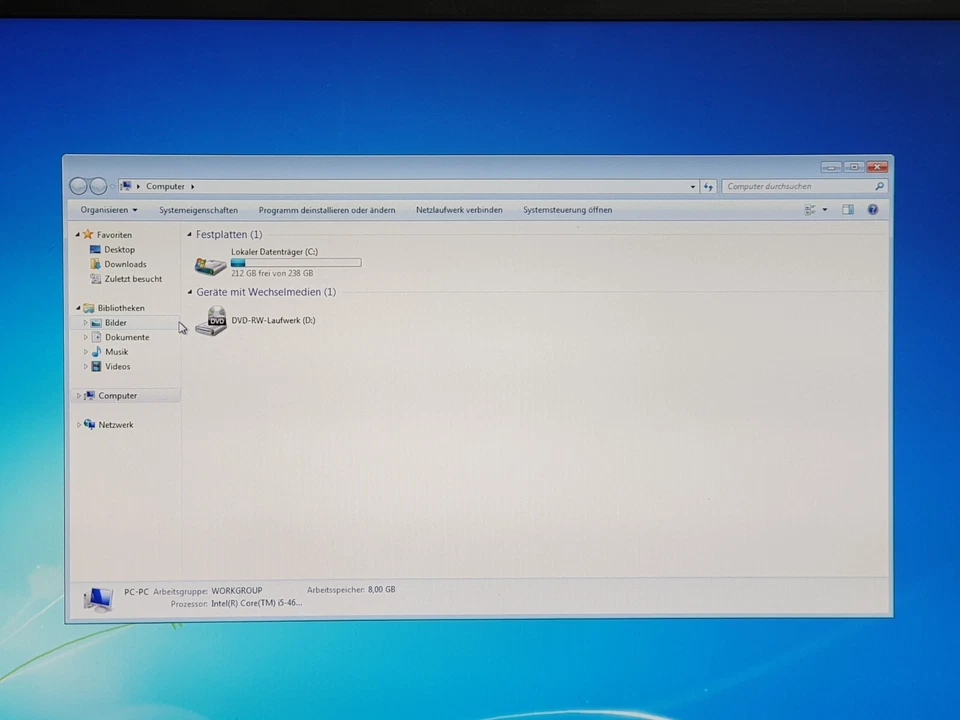Click Systemeigenschaften in the toolbar
Viewport: 960px width, 720px height.
[198, 210]
